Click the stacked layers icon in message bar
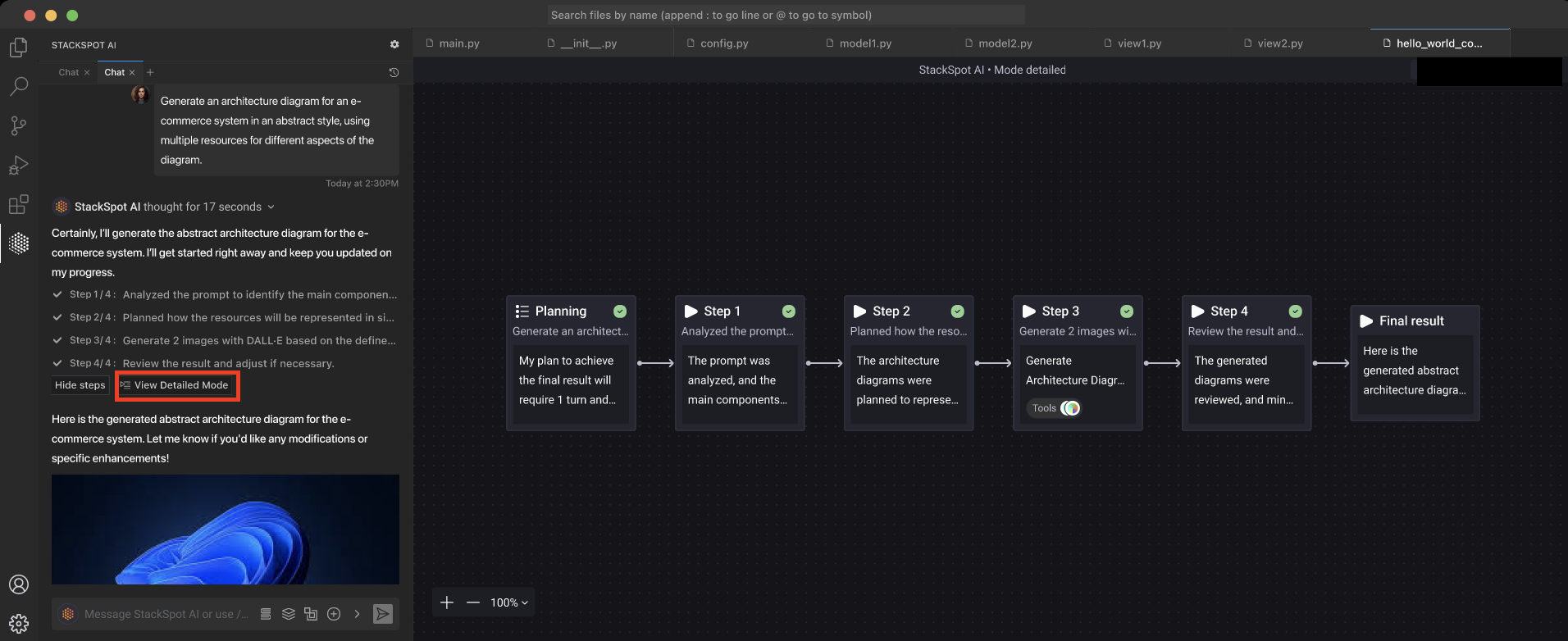This screenshot has height=641, width=1568. (x=288, y=614)
